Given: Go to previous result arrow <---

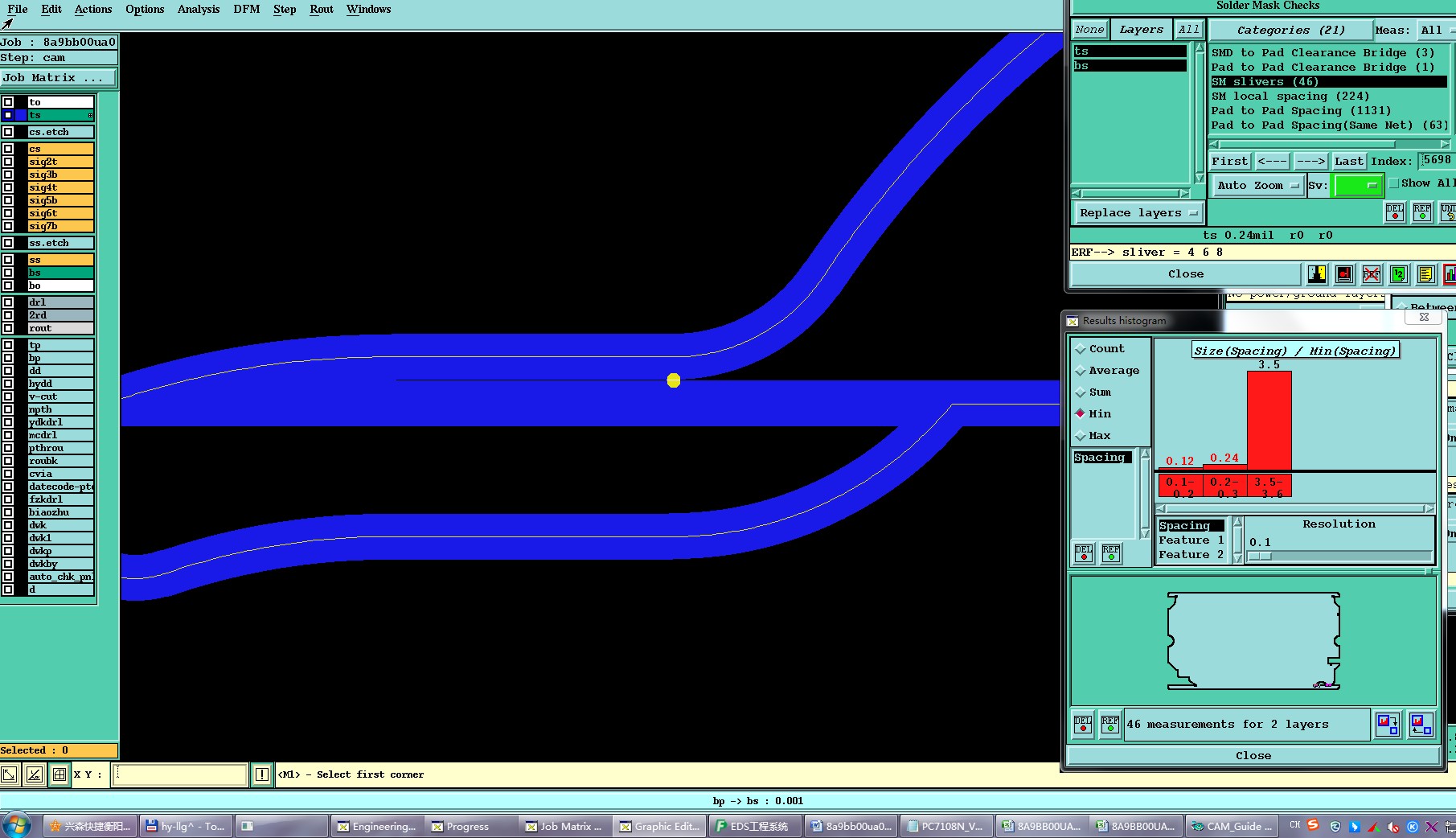Looking at the screenshot, I should (1272, 161).
